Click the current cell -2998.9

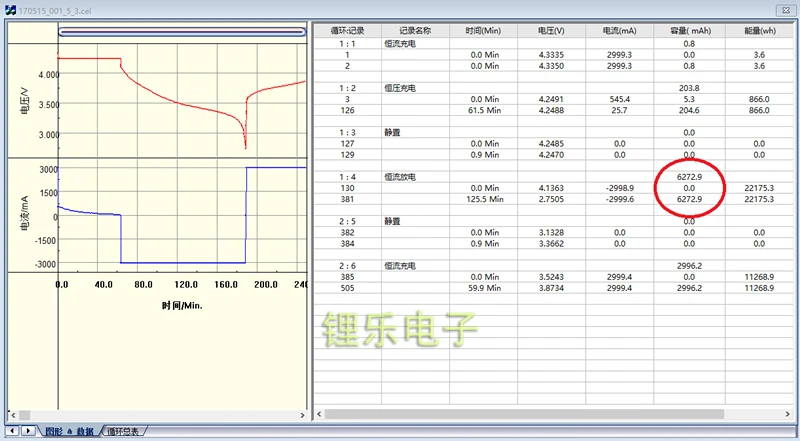[619, 188]
